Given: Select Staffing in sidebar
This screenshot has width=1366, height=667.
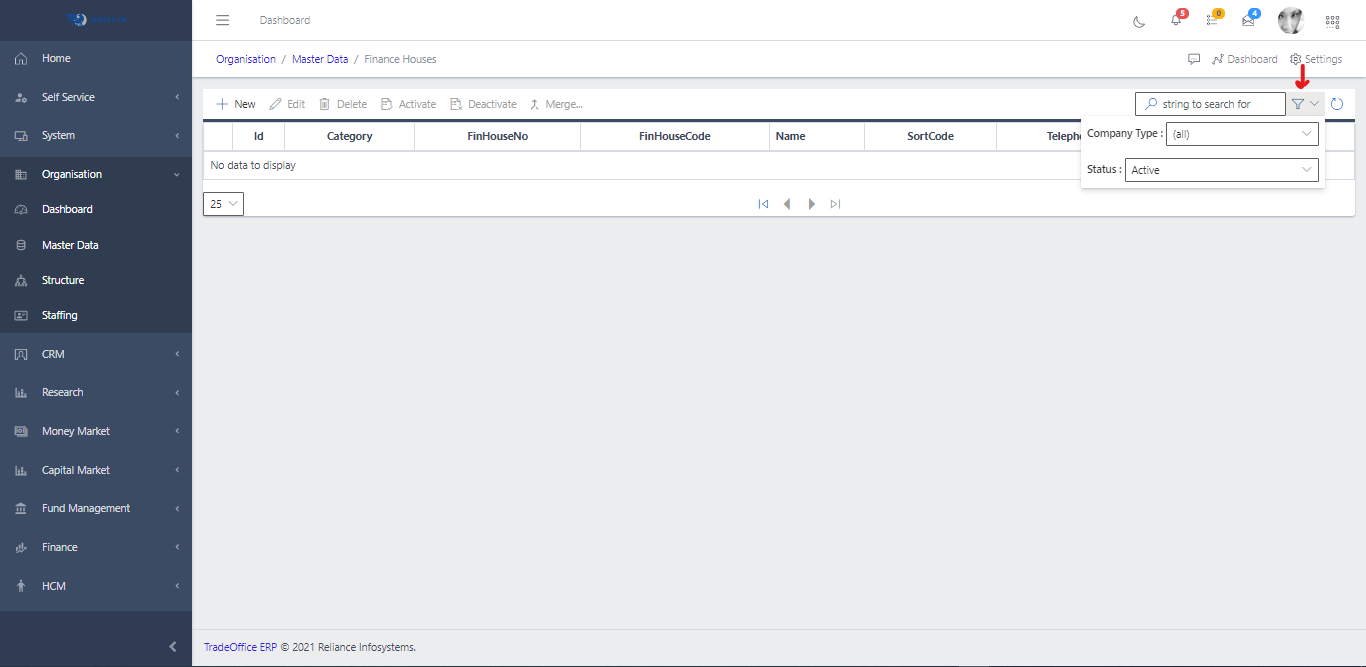Looking at the screenshot, I should (x=59, y=315).
